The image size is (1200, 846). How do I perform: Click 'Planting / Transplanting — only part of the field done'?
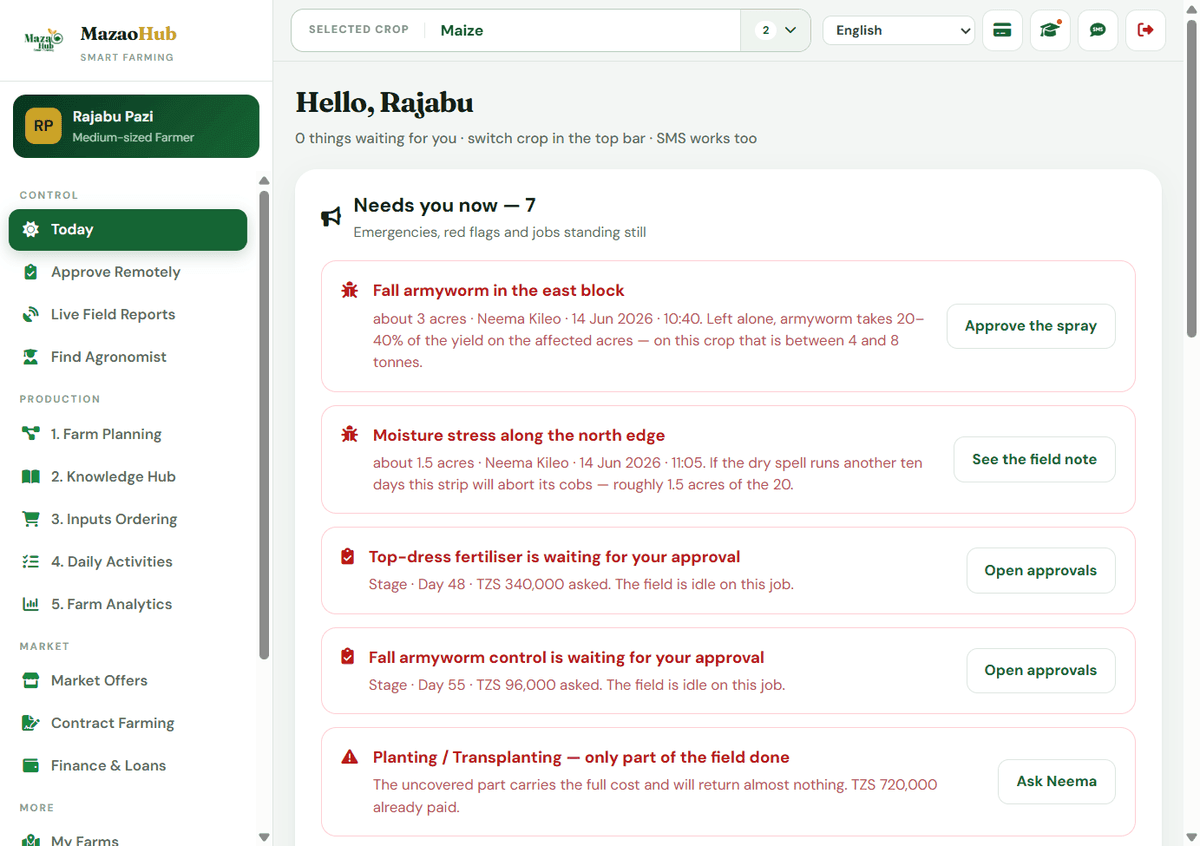click(581, 757)
